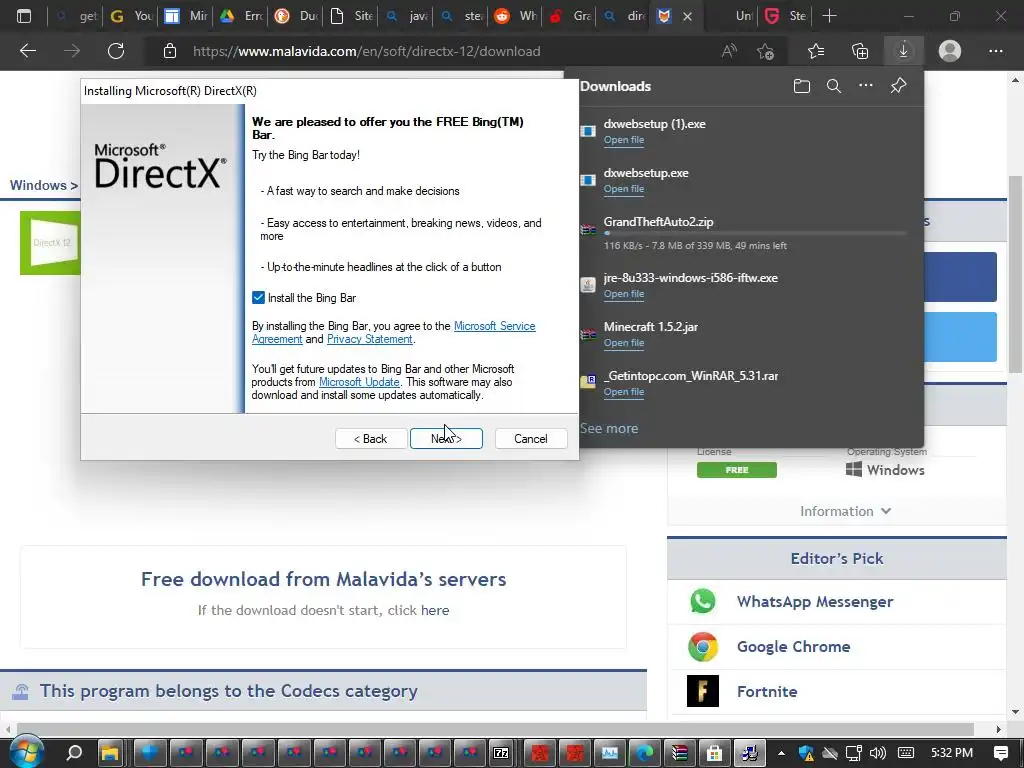Switch to the 'Mir' tab
Viewport: 1024px width, 768px height.
[185, 16]
